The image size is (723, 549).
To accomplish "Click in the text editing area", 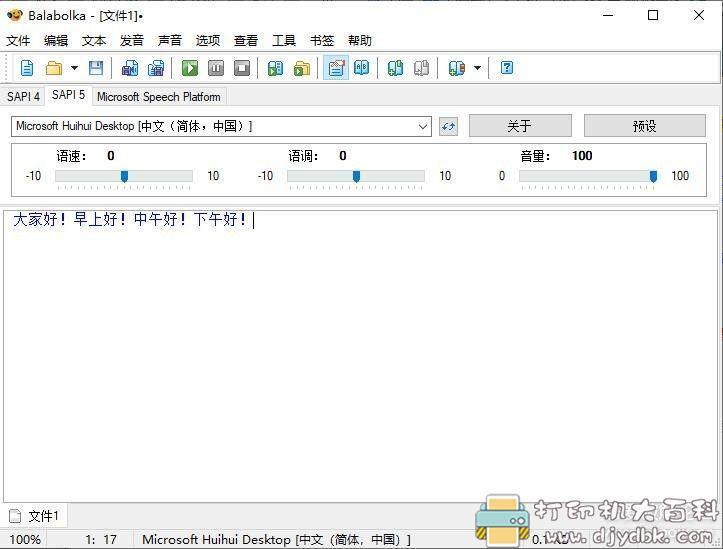I will coord(361,356).
